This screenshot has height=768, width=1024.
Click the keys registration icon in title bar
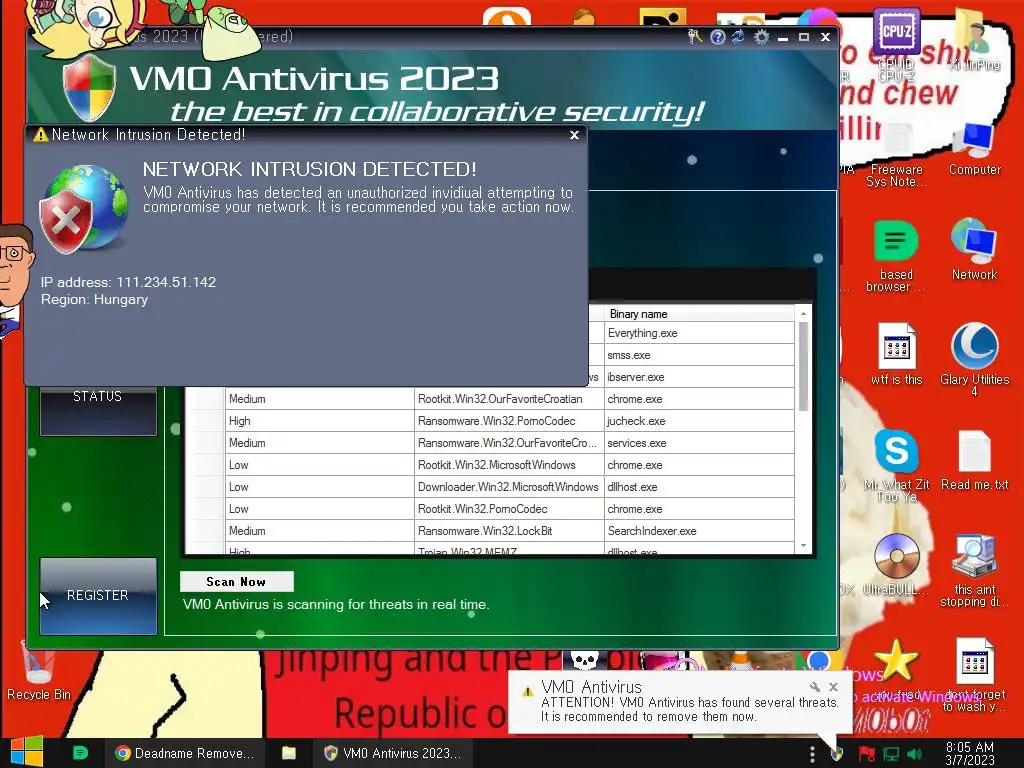695,37
